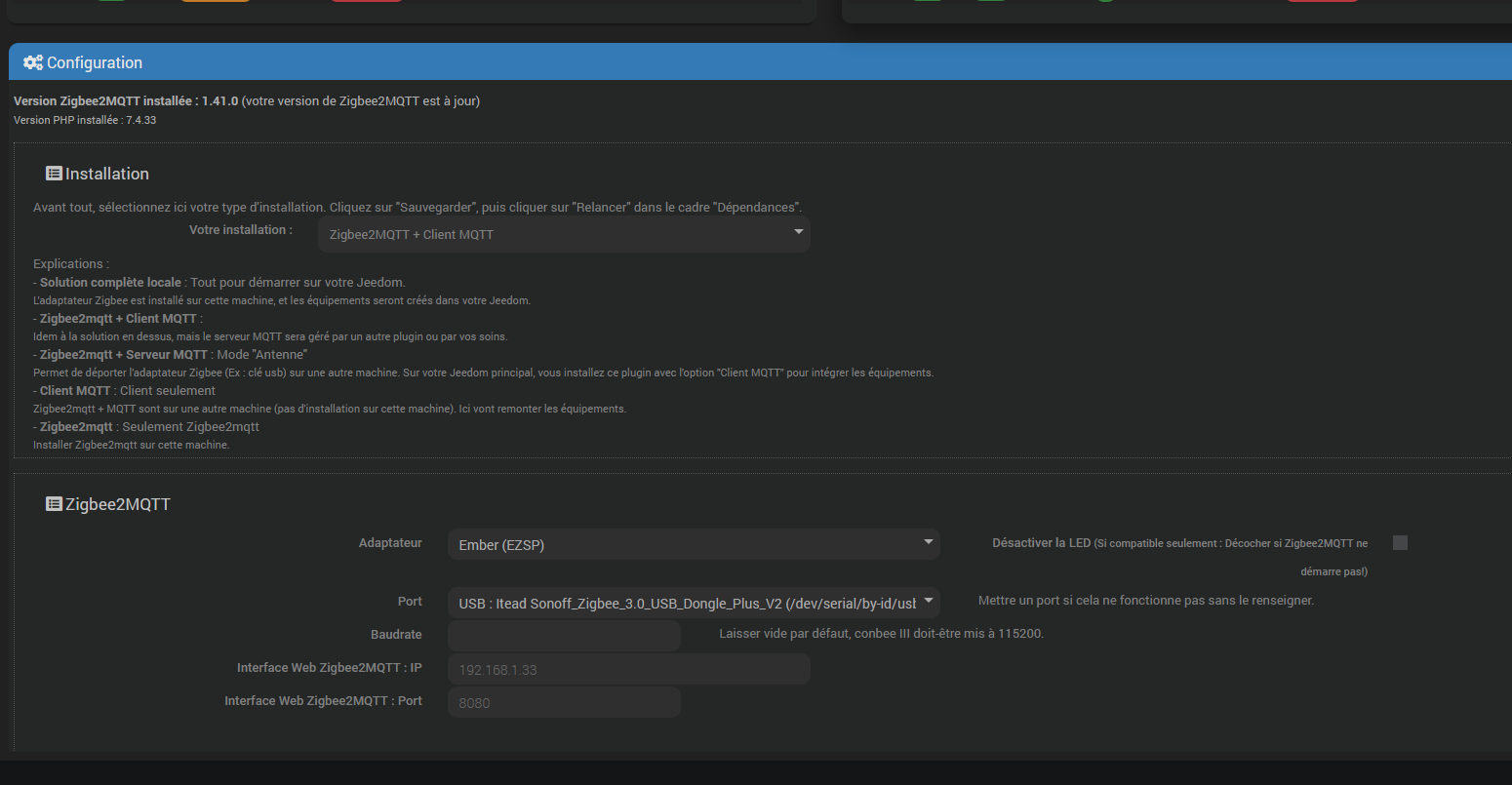Click the Installation section heading

coord(107,174)
